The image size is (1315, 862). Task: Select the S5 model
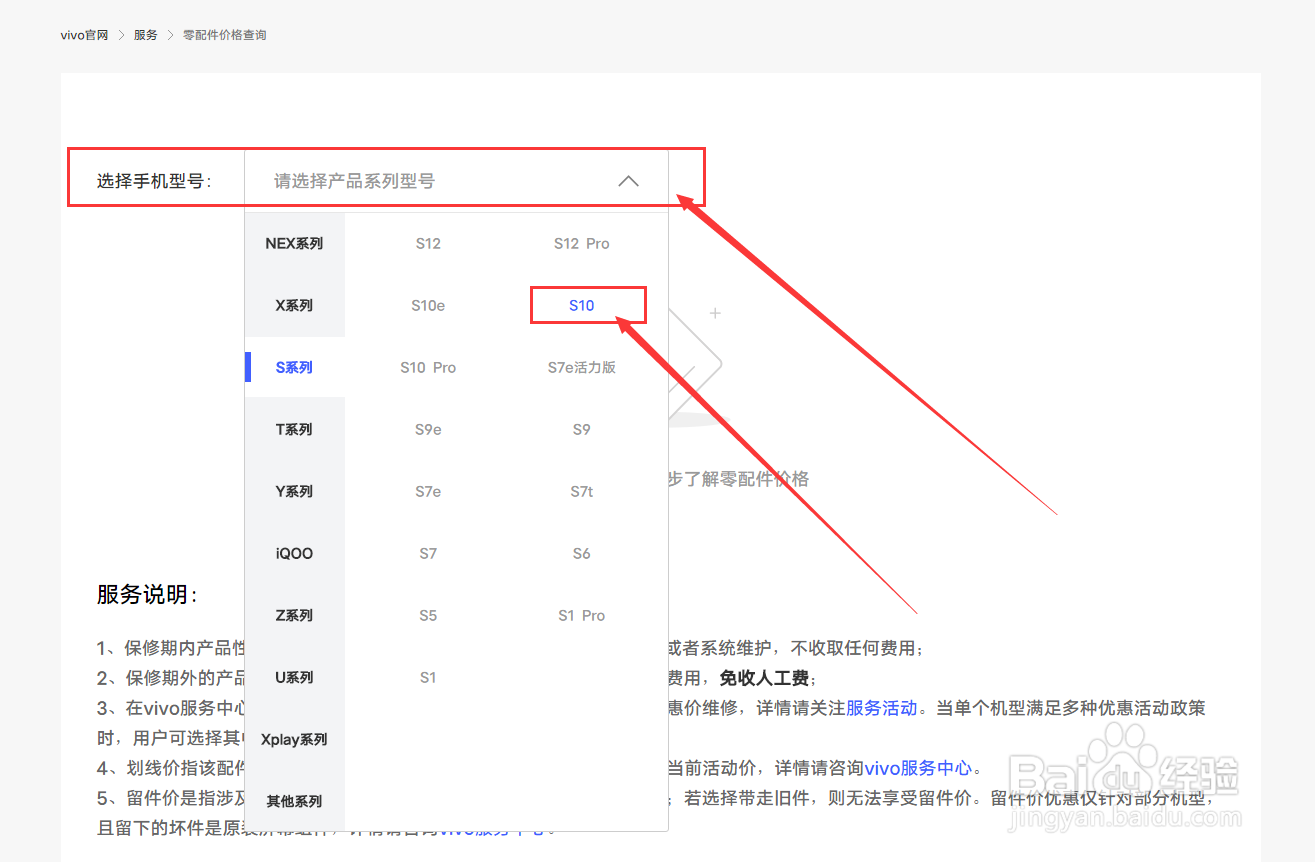[x=428, y=615]
